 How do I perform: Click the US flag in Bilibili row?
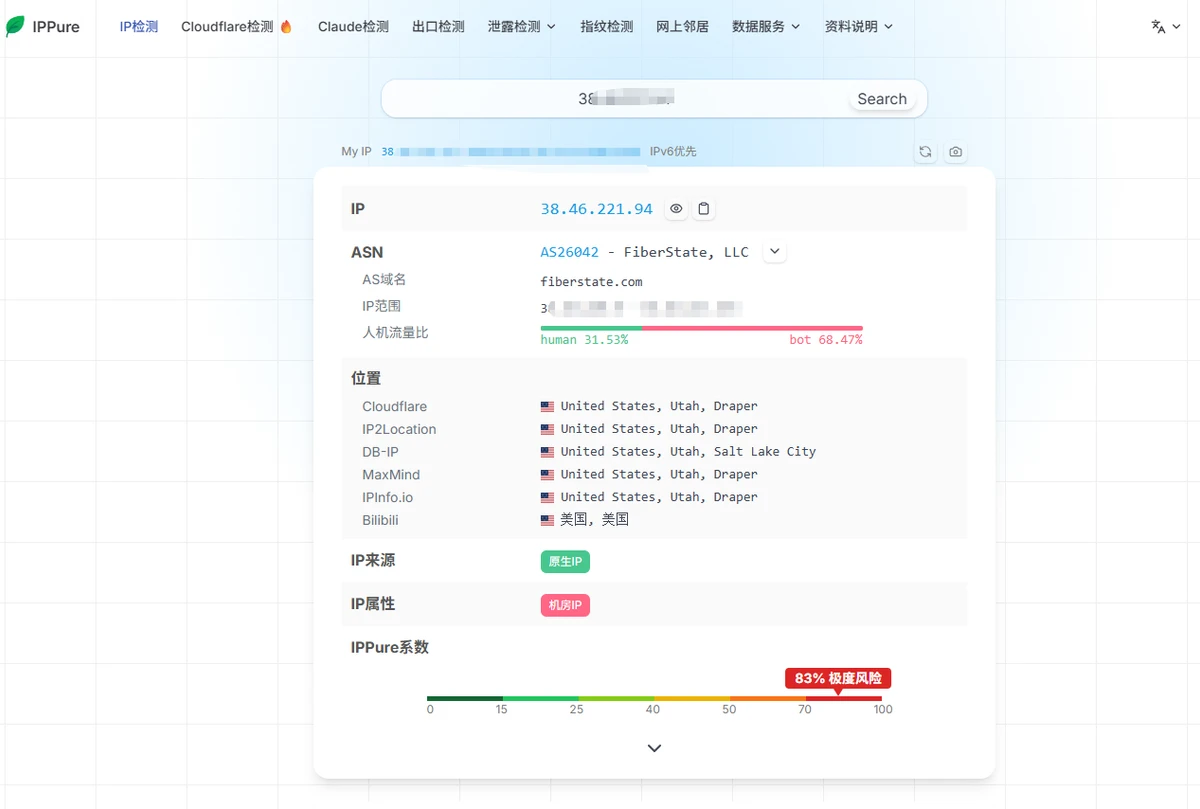pyautogui.click(x=547, y=521)
